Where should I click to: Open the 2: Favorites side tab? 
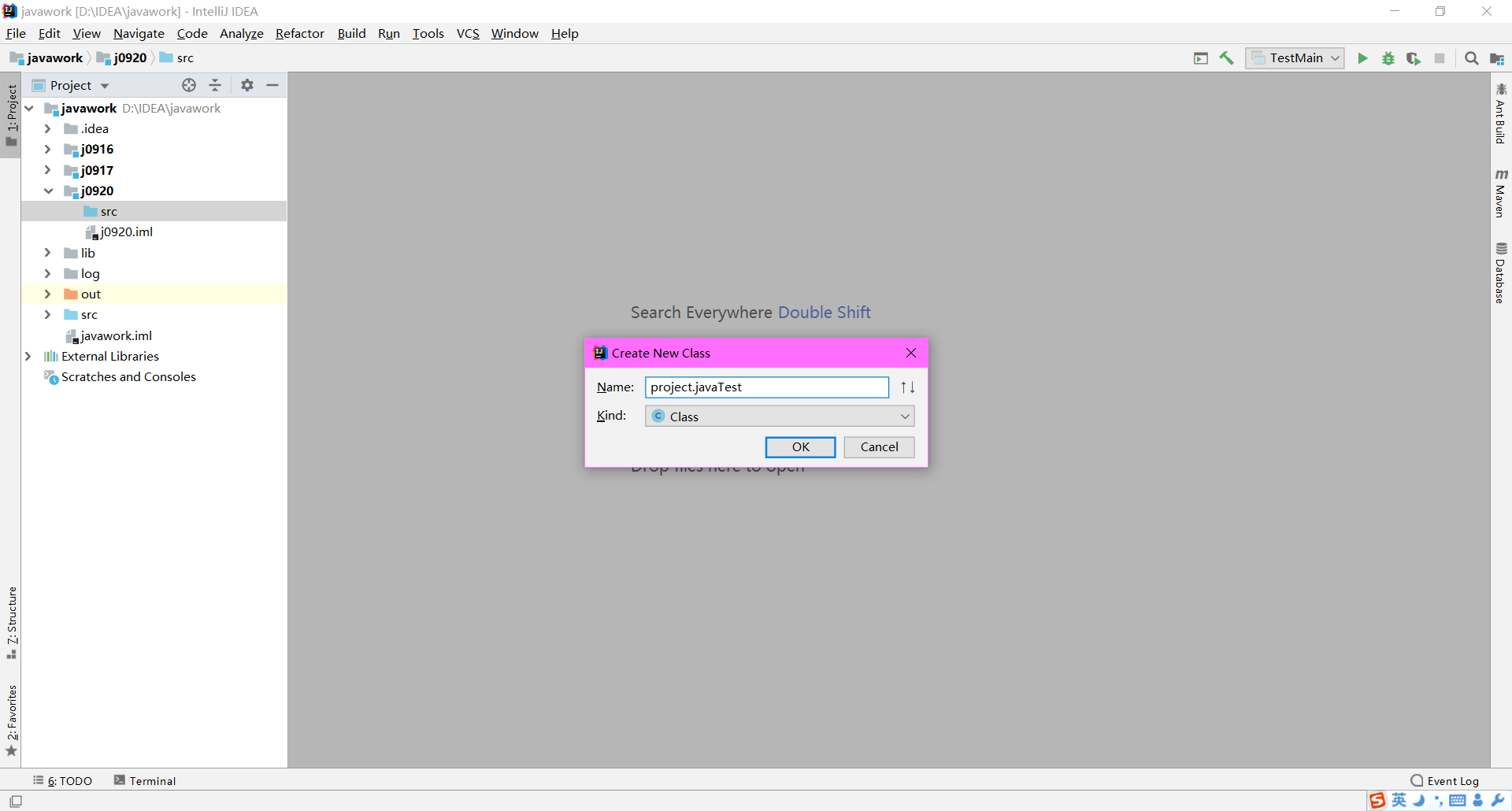tap(11, 720)
